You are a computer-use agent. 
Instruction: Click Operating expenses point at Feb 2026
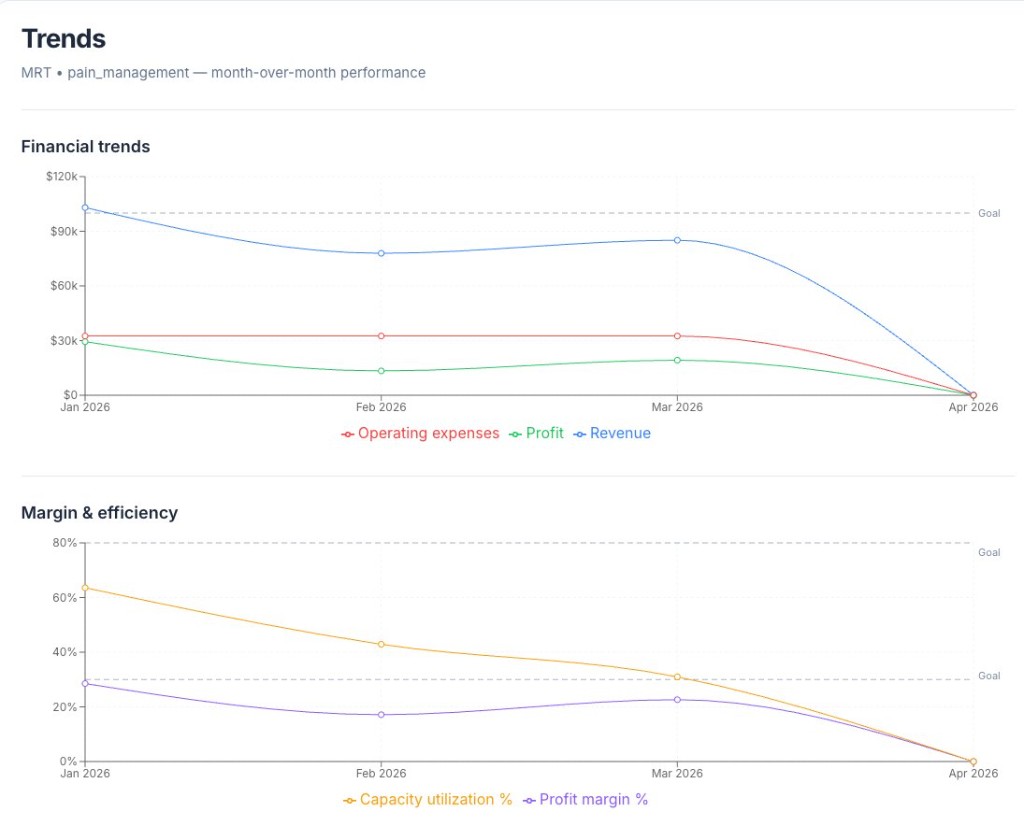tap(381, 336)
